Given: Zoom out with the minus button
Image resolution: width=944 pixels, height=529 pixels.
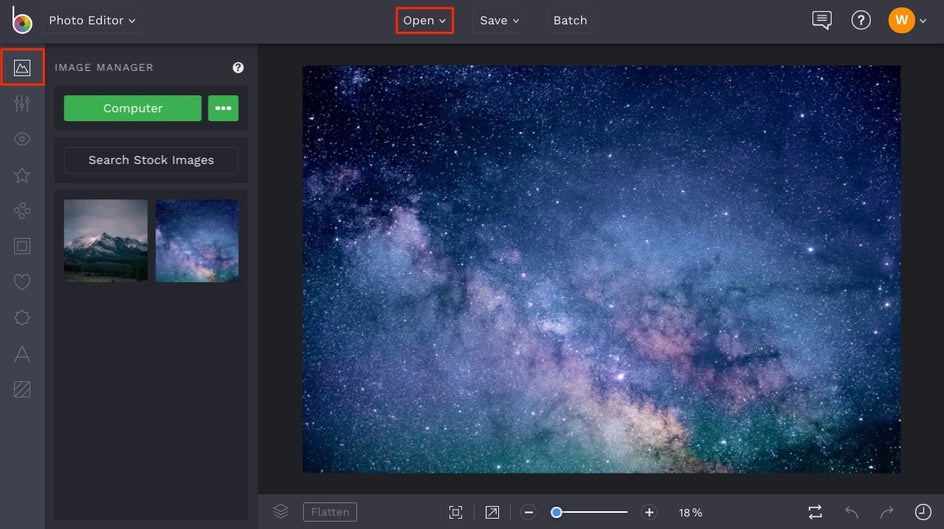Looking at the screenshot, I should pyautogui.click(x=529, y=512).
